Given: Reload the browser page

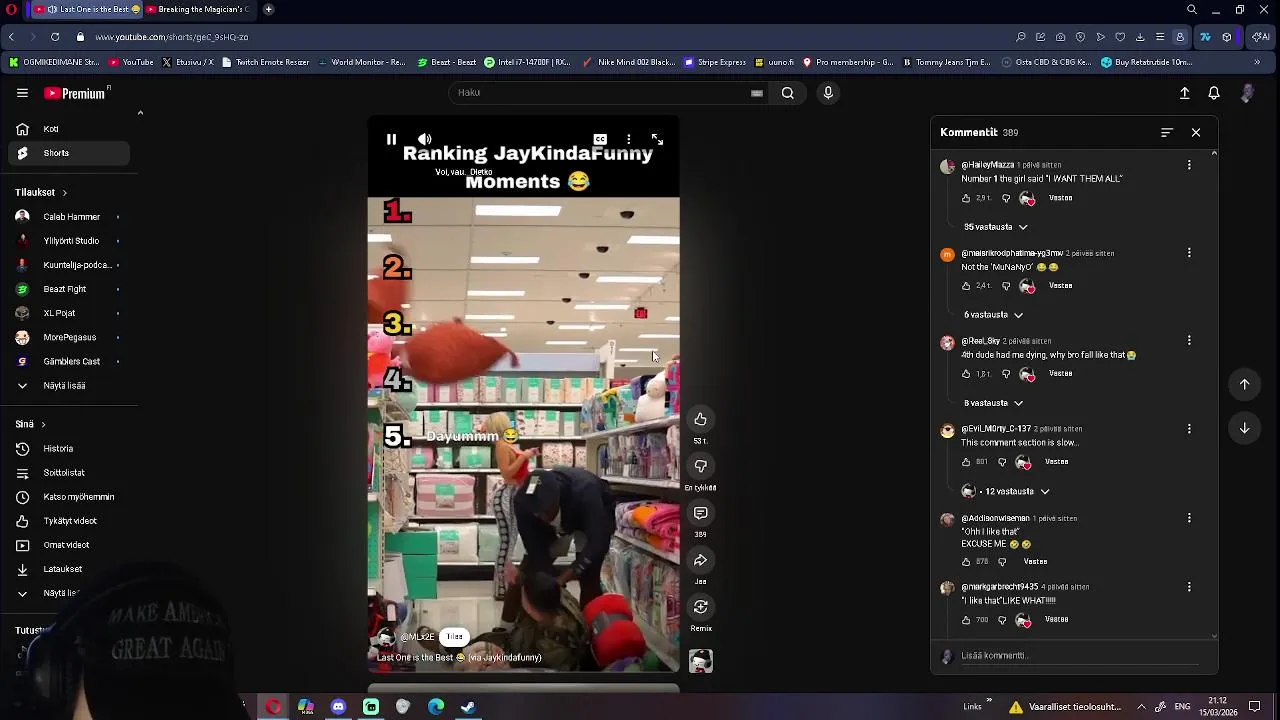Looking at the screenshot, I should [x=54, y=37].
